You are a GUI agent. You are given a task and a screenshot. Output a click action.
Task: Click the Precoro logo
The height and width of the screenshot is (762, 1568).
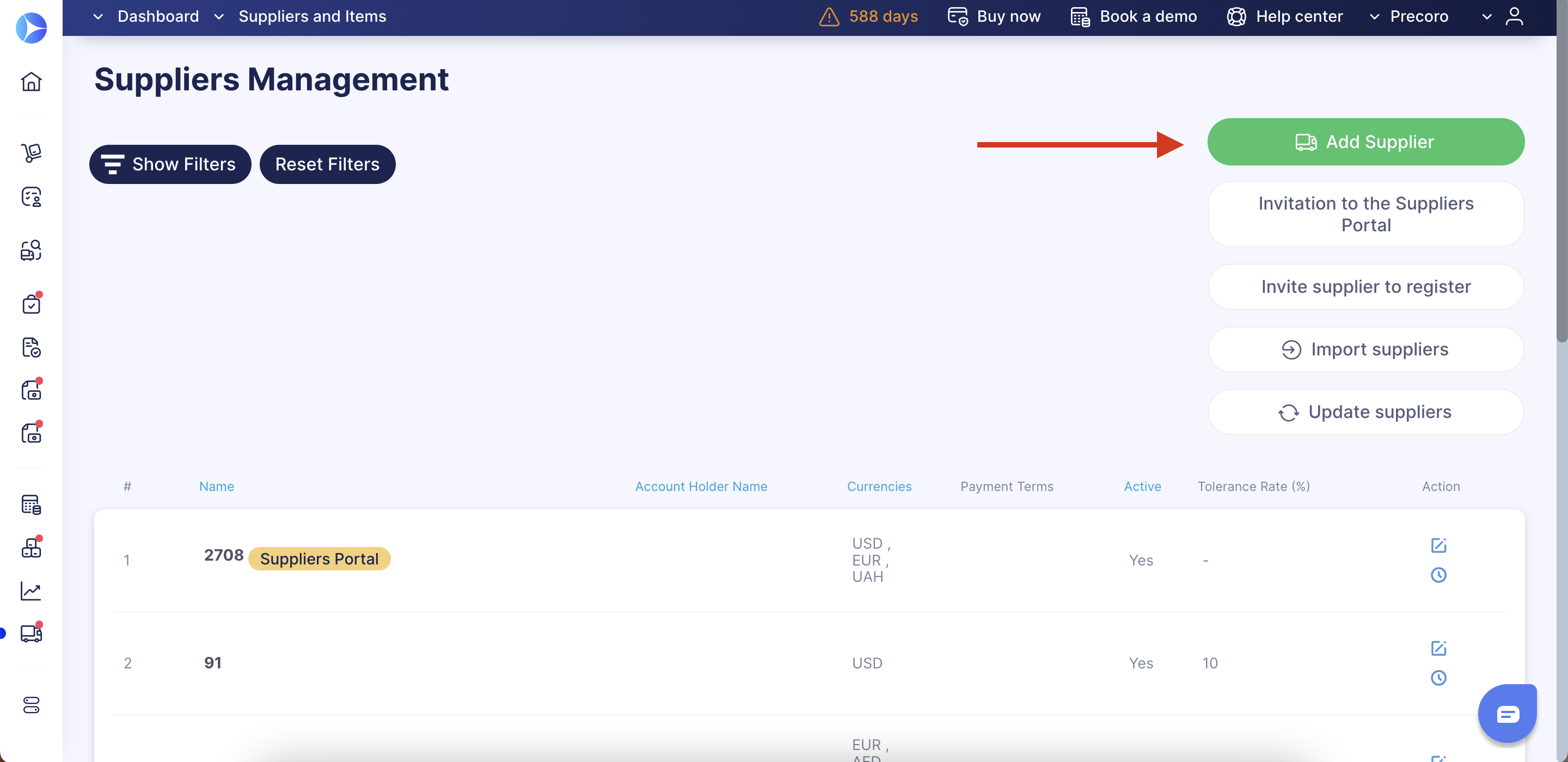pyautogui.click(x=31, y=28)
